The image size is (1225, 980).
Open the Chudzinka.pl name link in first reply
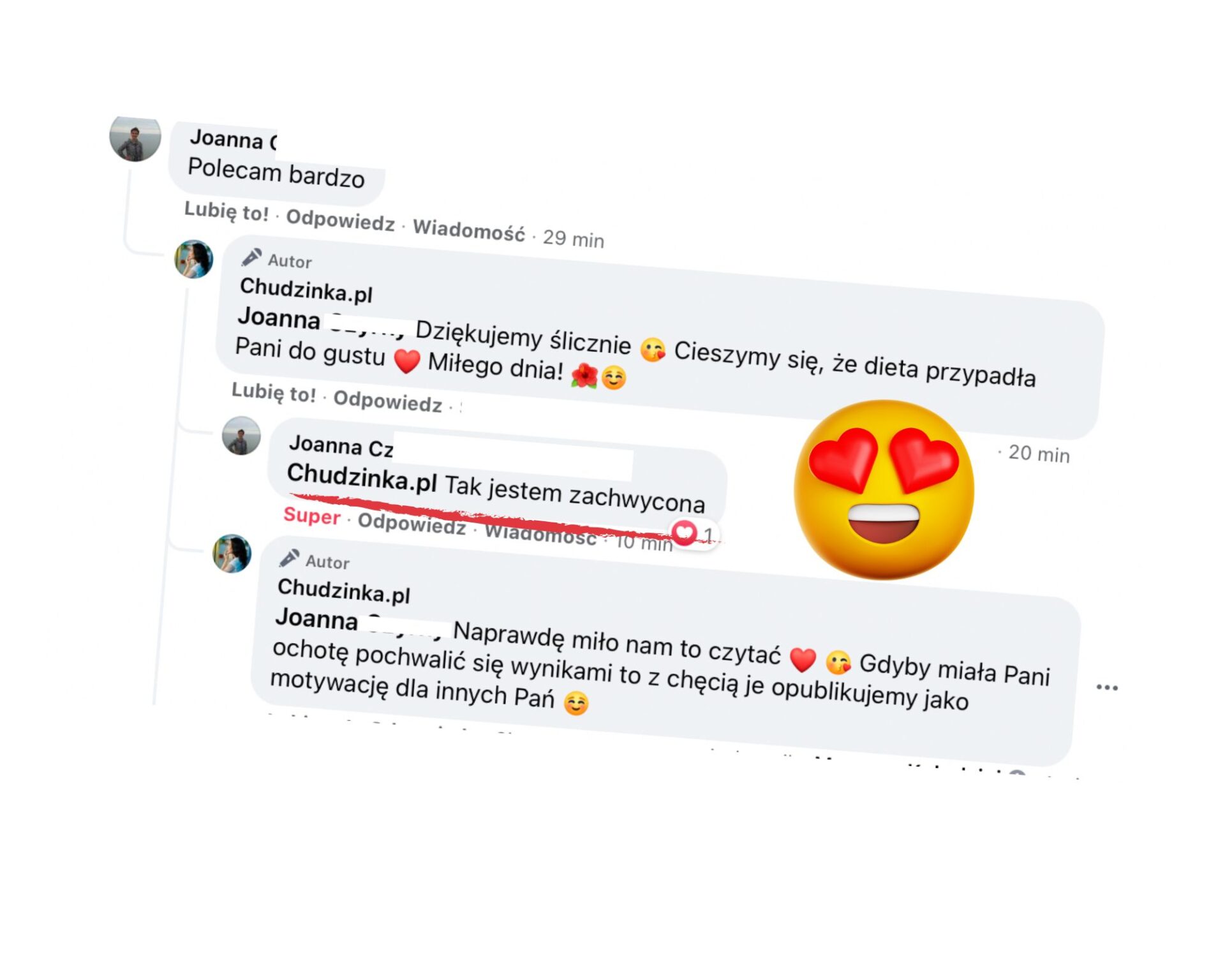306,290
